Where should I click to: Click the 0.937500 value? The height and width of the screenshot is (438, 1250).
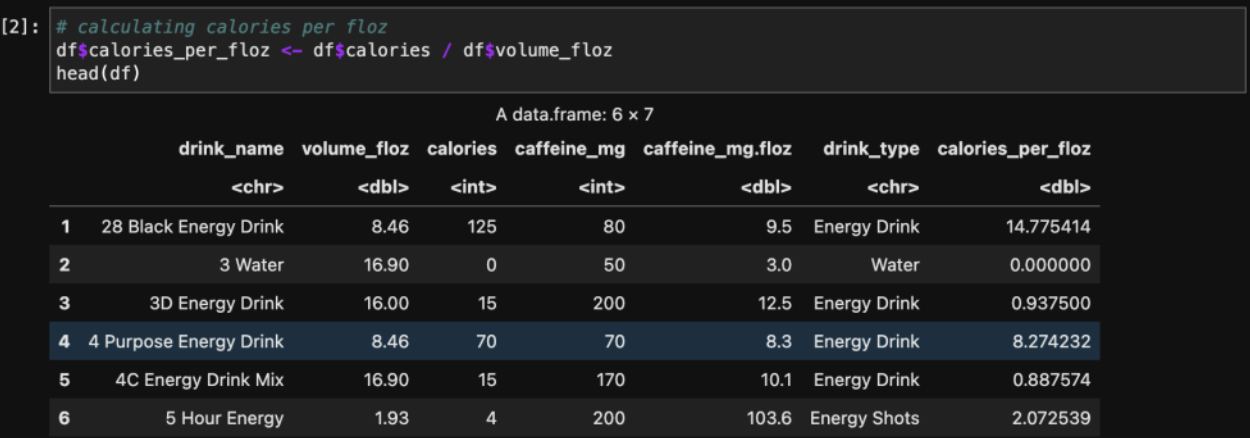pyautogui.click(x=1052, y=303)
